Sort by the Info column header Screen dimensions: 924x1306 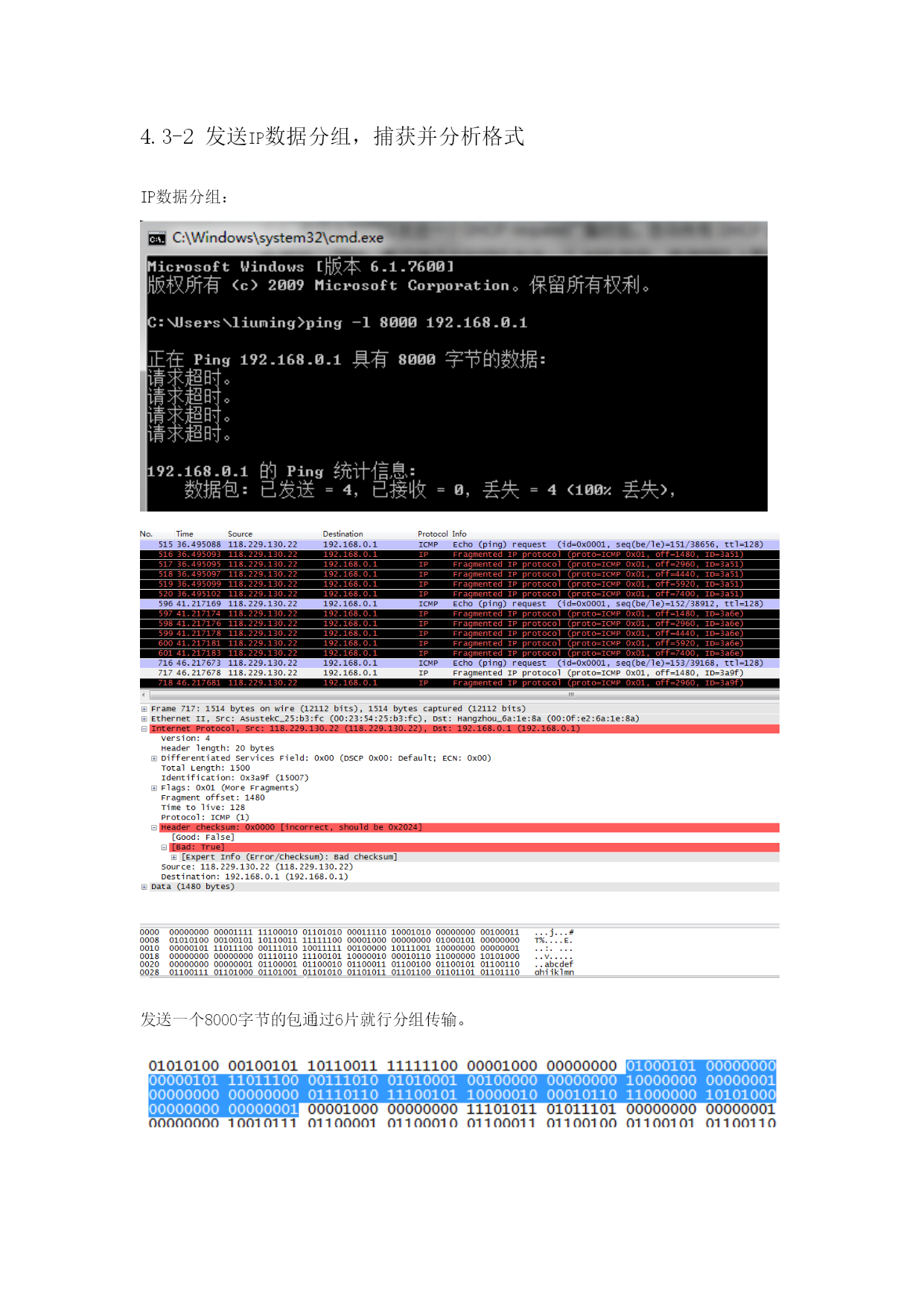click(x=459, y=534)
